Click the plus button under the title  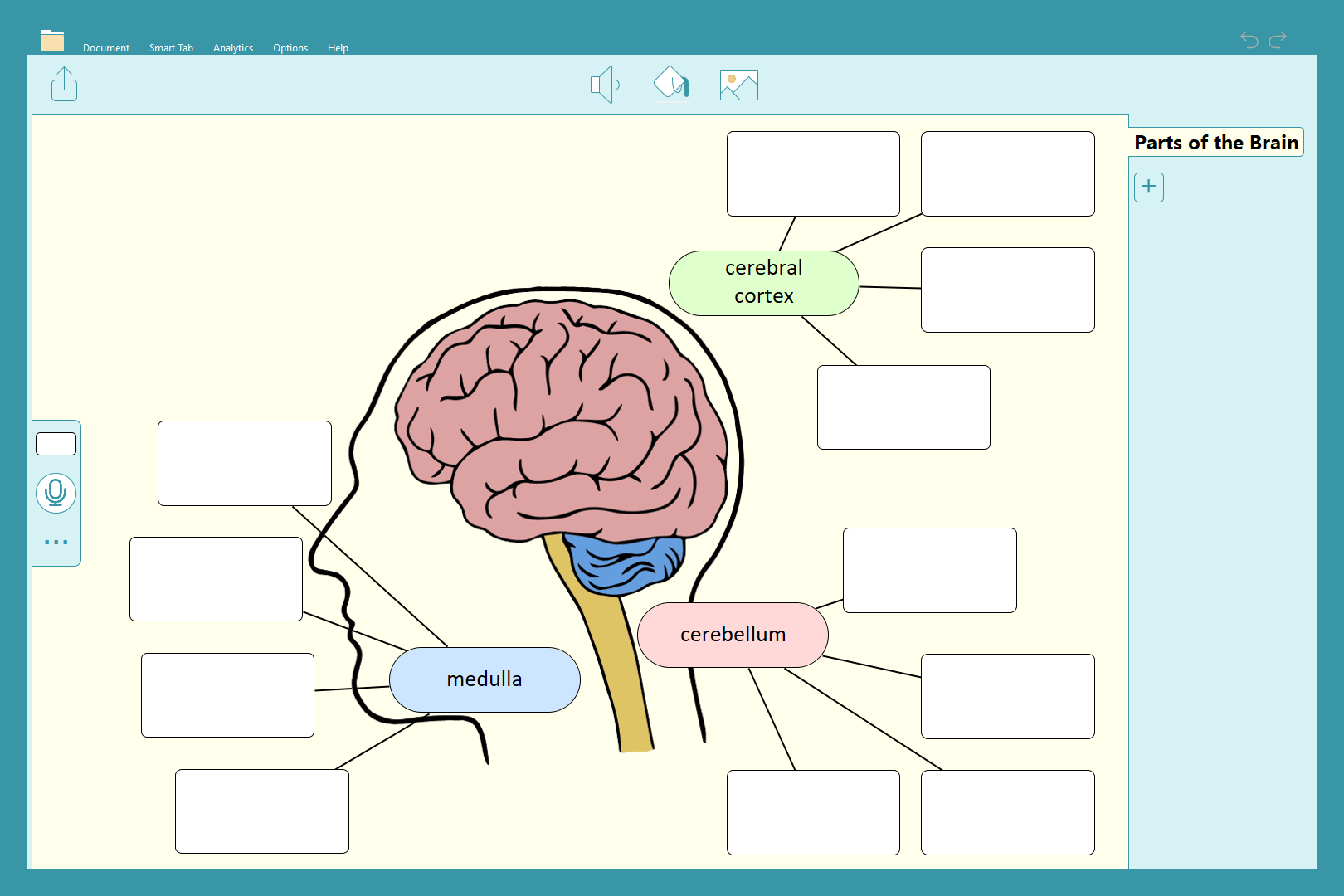[1148, 187]
